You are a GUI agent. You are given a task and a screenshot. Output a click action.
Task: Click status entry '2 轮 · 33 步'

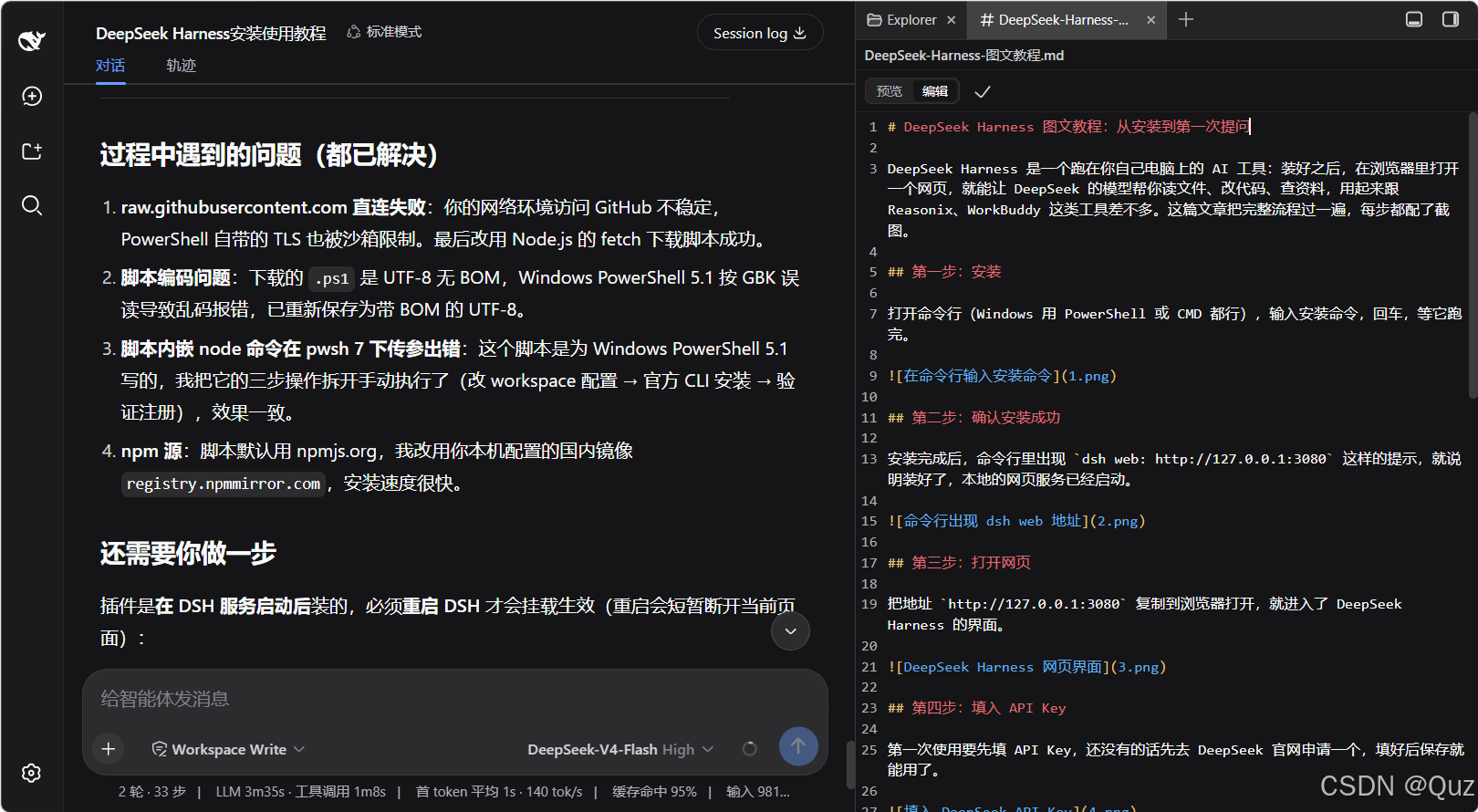[151, 792]
